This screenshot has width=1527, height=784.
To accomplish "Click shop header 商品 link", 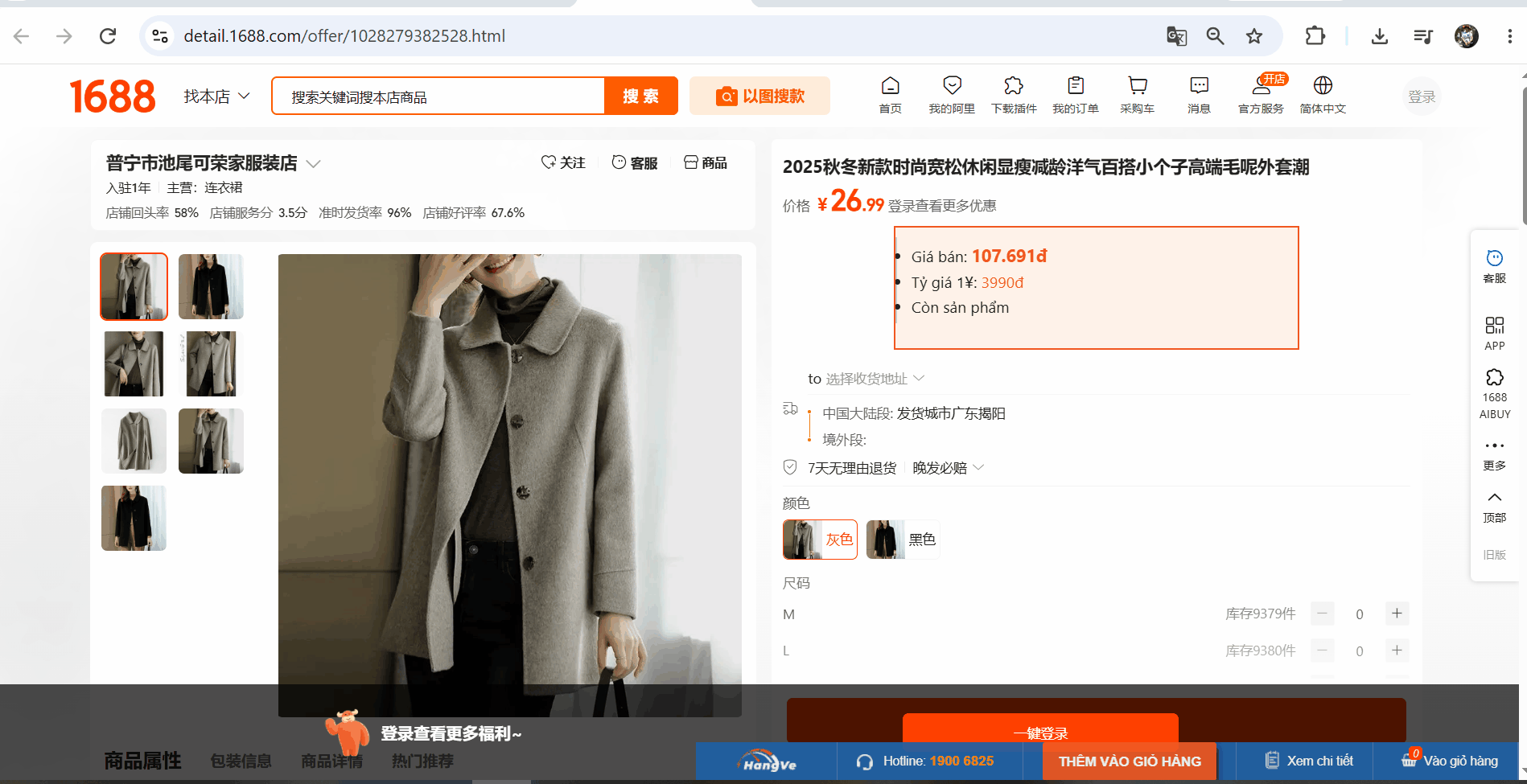I will (706, 163).
